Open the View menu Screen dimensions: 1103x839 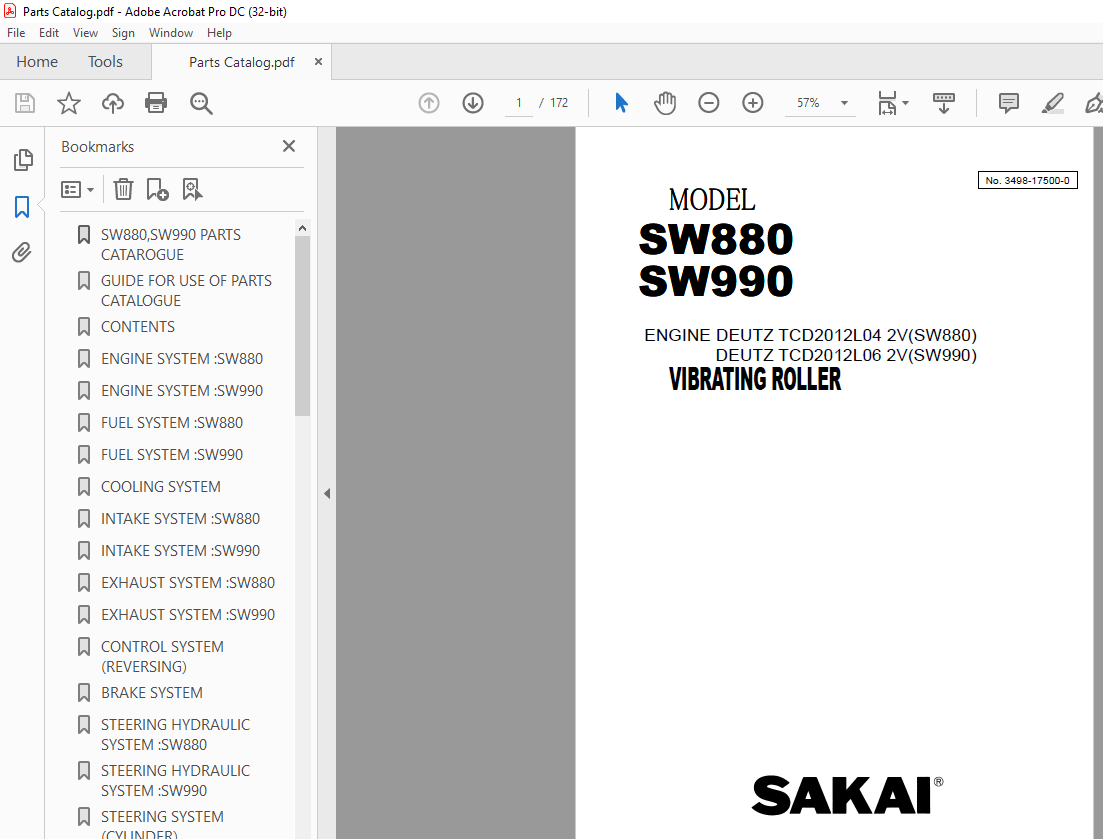(85, 33)
